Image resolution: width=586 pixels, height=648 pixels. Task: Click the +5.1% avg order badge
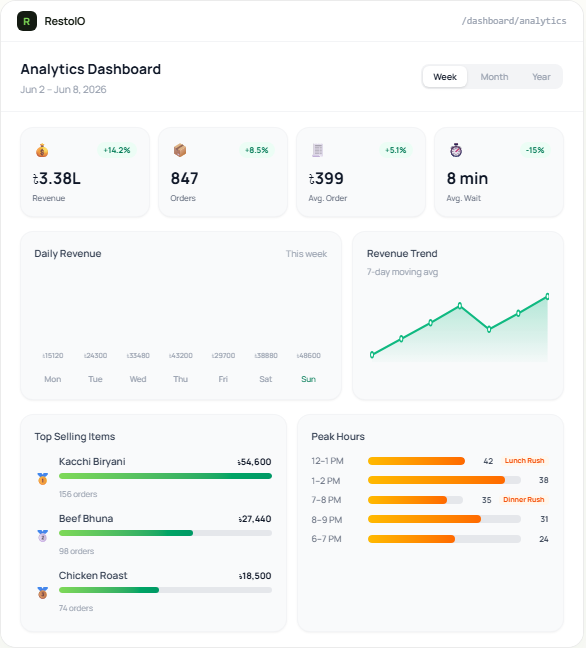395,150
